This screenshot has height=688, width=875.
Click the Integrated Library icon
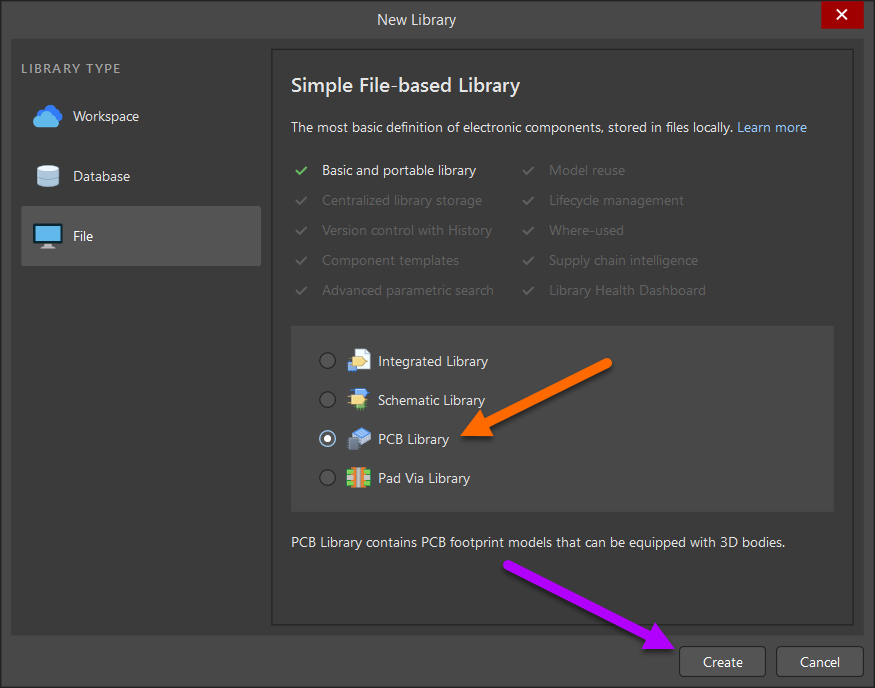pos(358,361)
